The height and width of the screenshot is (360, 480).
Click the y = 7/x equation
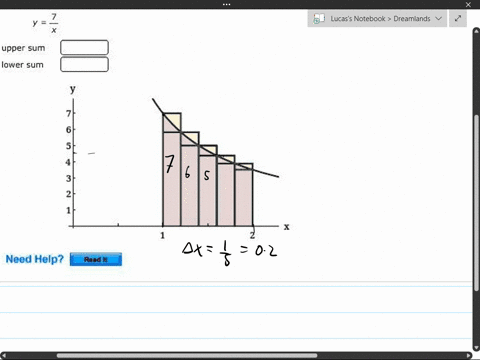point(45,23)
